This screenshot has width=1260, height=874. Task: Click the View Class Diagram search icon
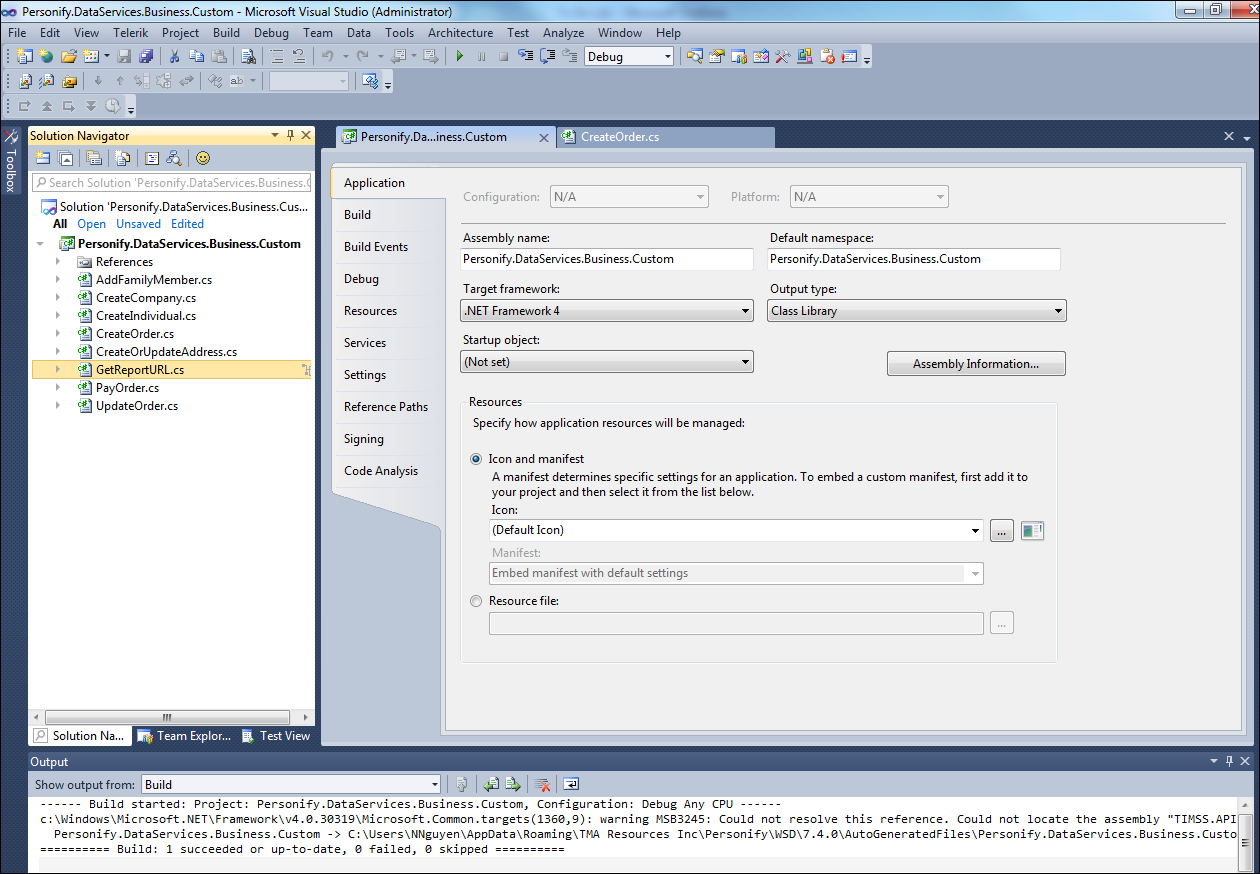pyautogui.click(x=174, y=158)
